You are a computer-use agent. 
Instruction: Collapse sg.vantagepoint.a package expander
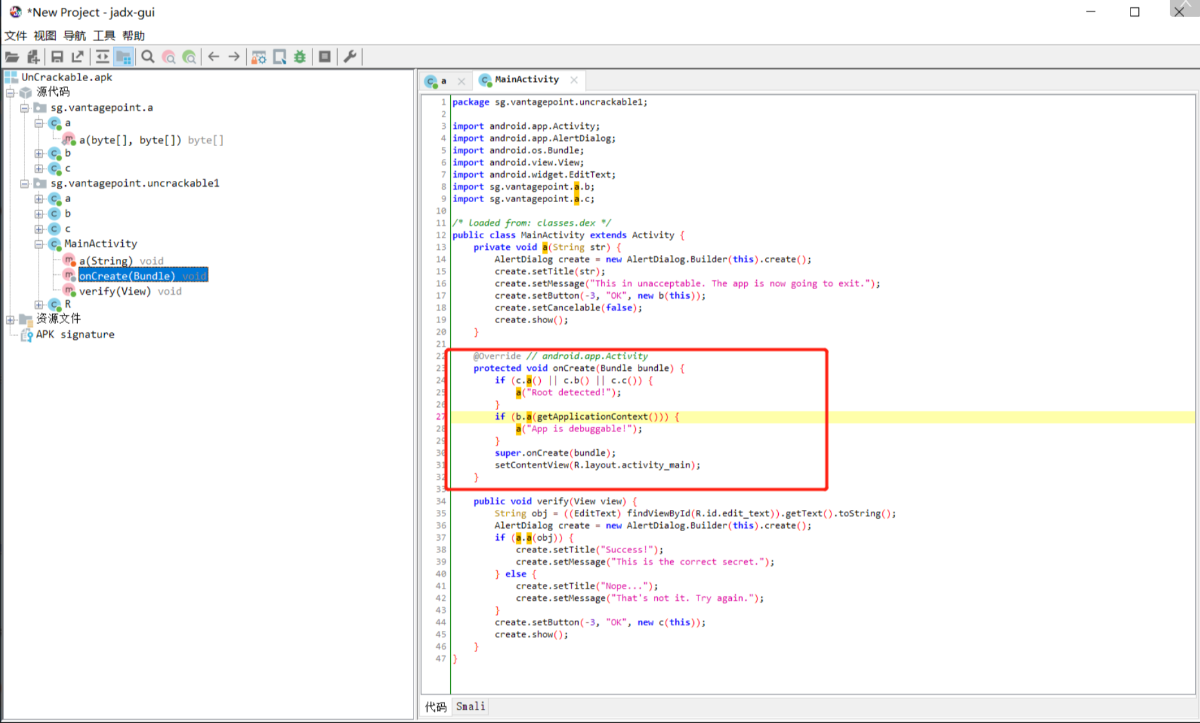(24, 107)
